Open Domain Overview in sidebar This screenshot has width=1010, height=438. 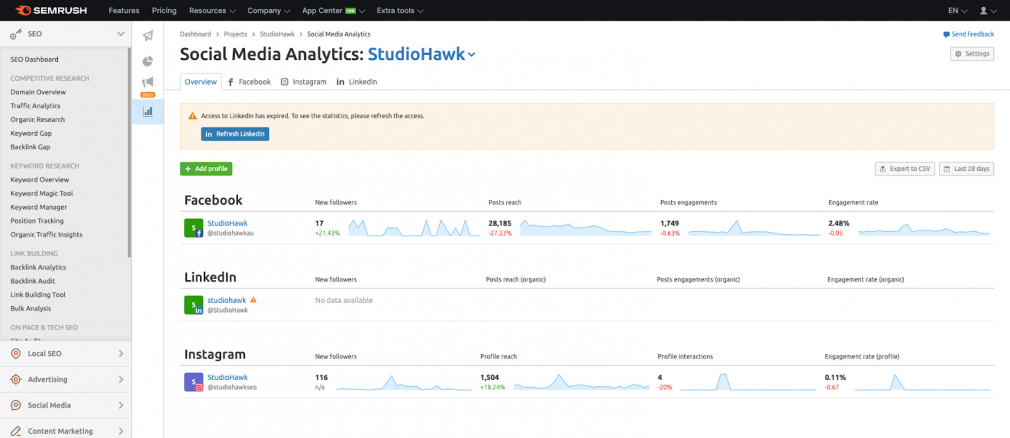tap(38, 92)
